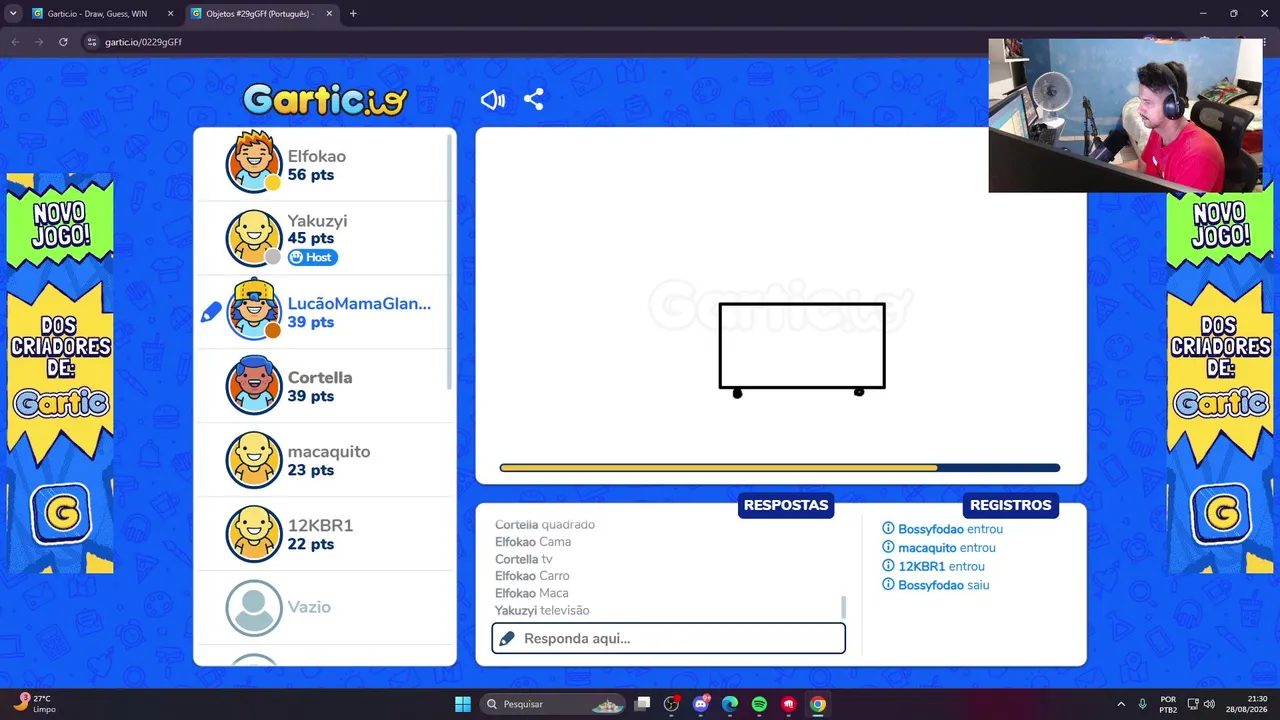Click the Vazio slot label
Image resolution: width=1280 pixels, height=720 pixels.
[309, 607]
